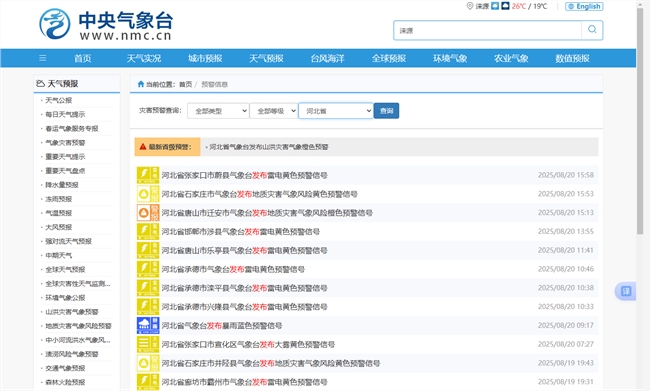
Task: Click lightning icon for 承德市气象台 warning
Action: click(x=148, y=269)
